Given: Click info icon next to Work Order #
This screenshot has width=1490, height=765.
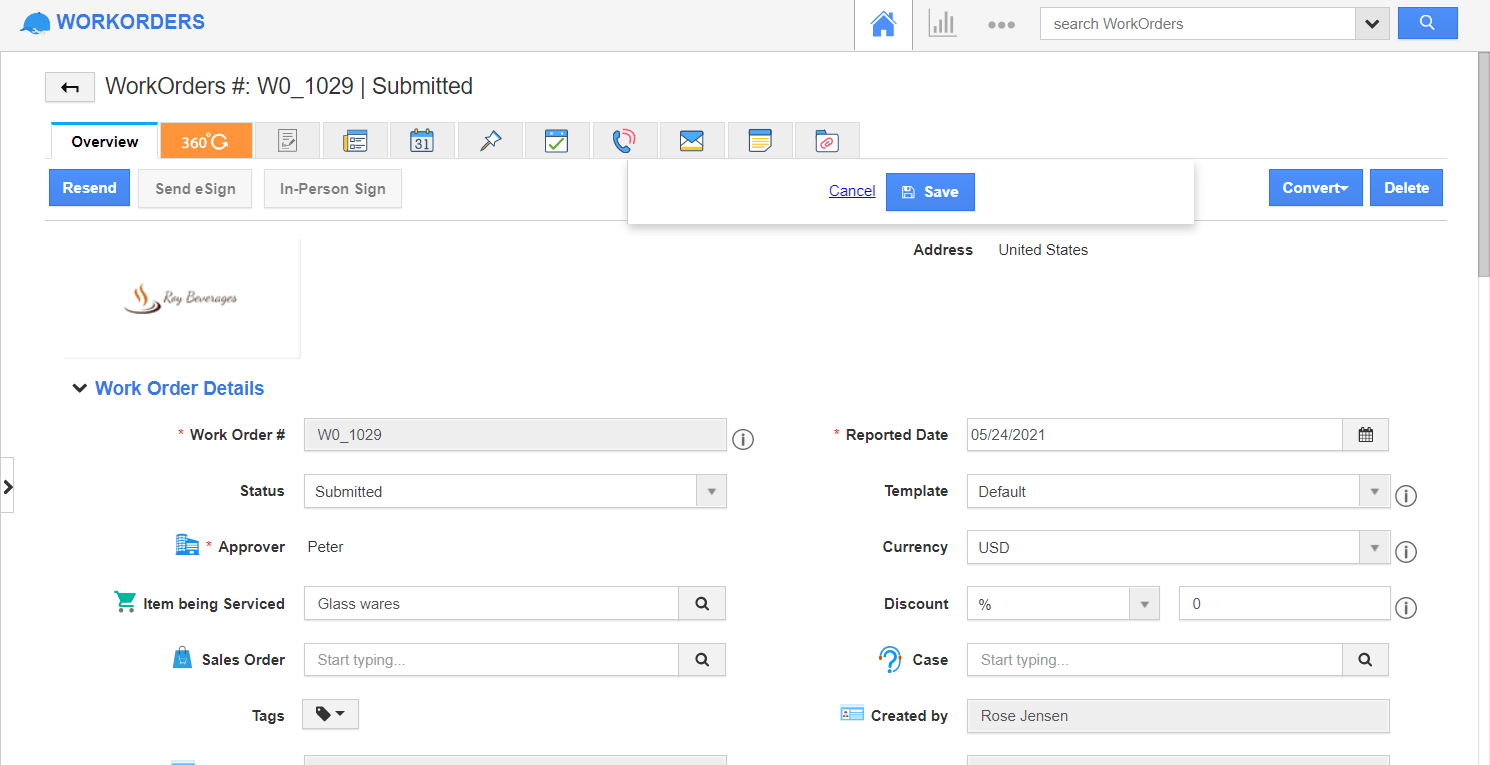Looking at the screenshot, I should [742, 439].
